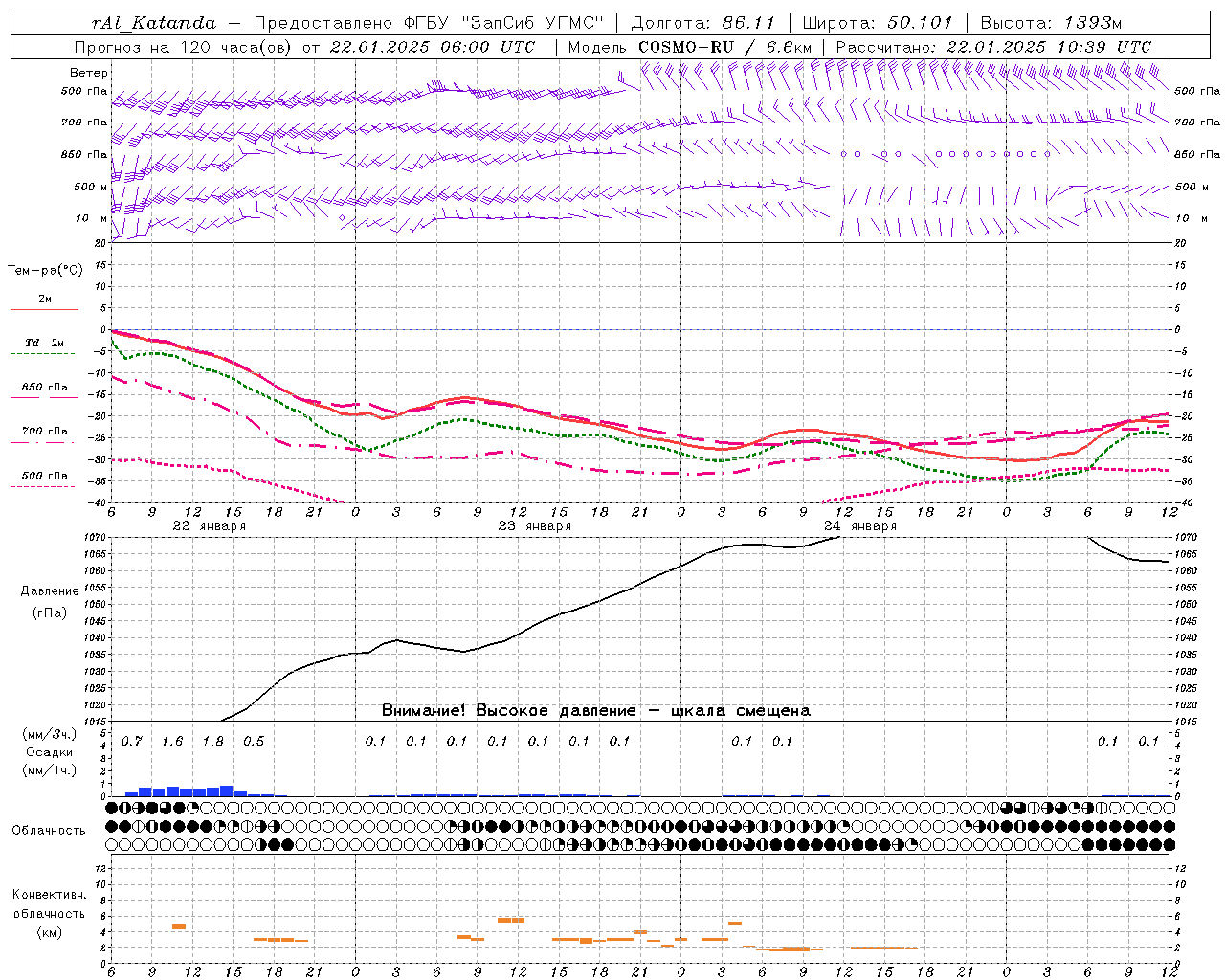Screen dimensions: 1225x980
Task: Select the forecast start 22.01.2025 06:00 UTC text
Action: pyautogui.click(x=432, y=47)
